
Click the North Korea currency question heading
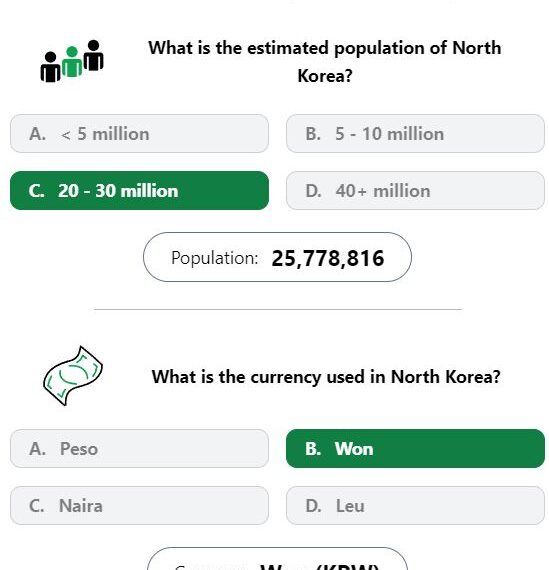(326, 376)
